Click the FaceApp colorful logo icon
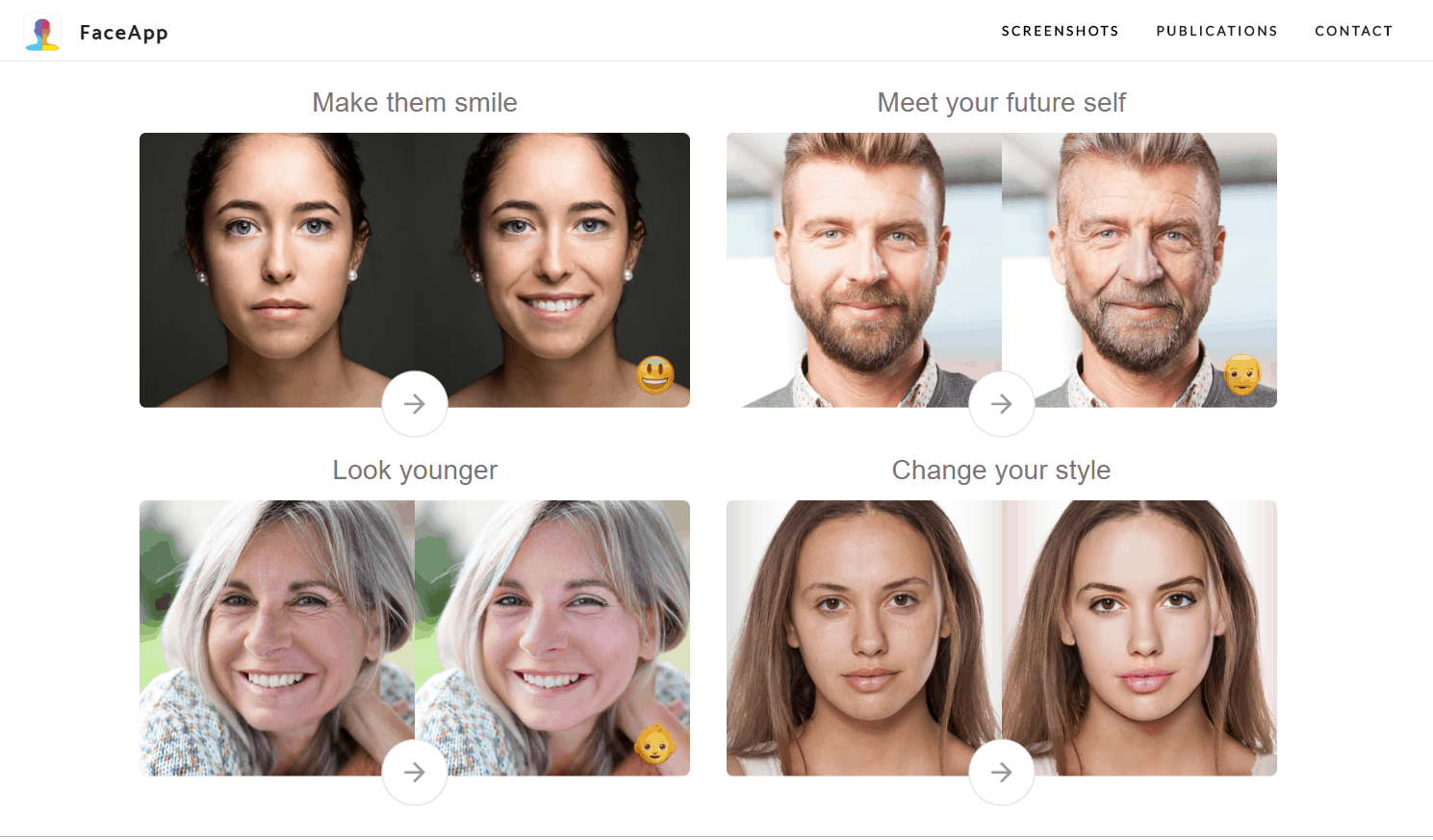Image resolution: width=1433 pixels, height=840 pixels. (x=42, y=32)
